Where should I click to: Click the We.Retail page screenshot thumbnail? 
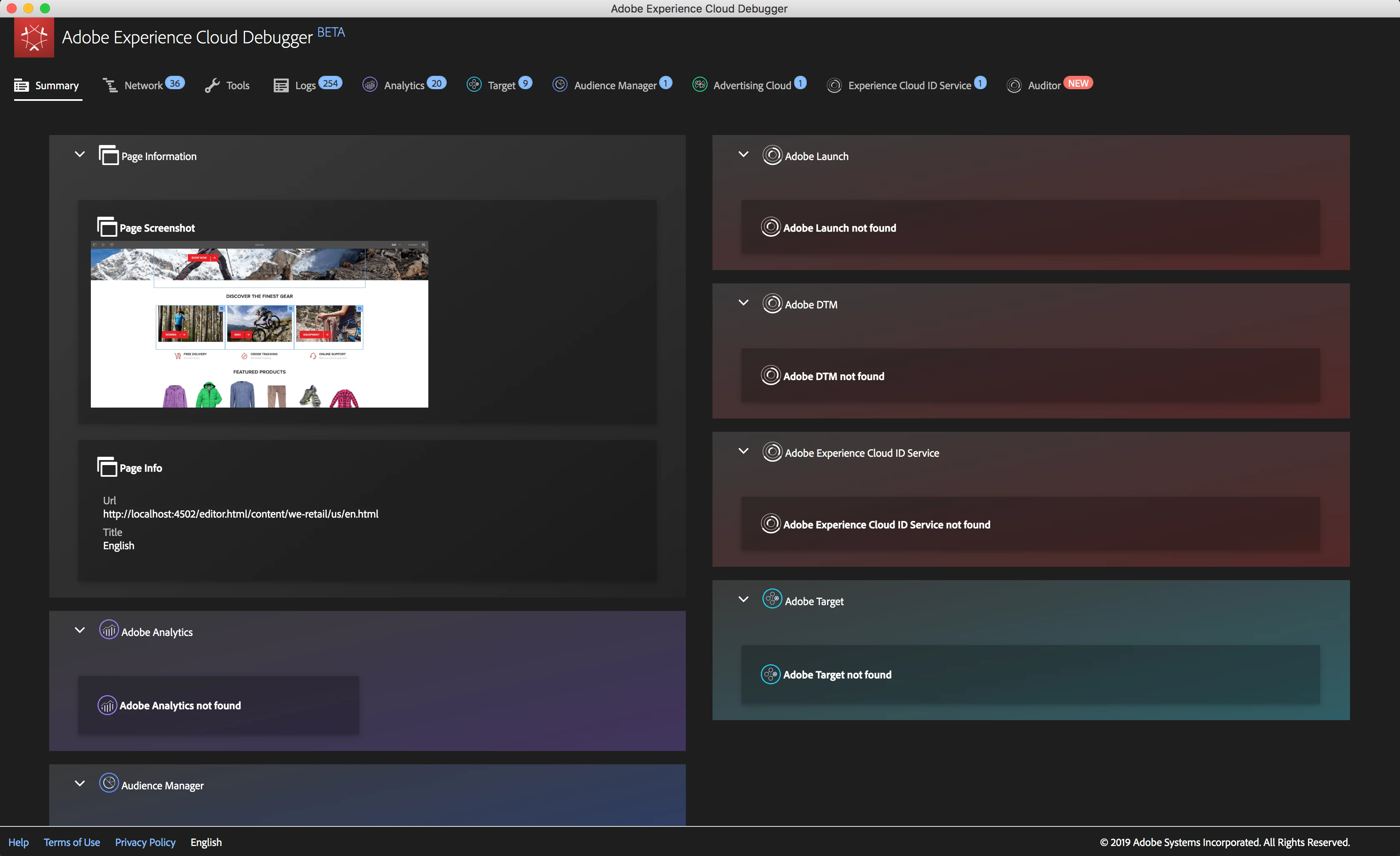click(259, 324)
